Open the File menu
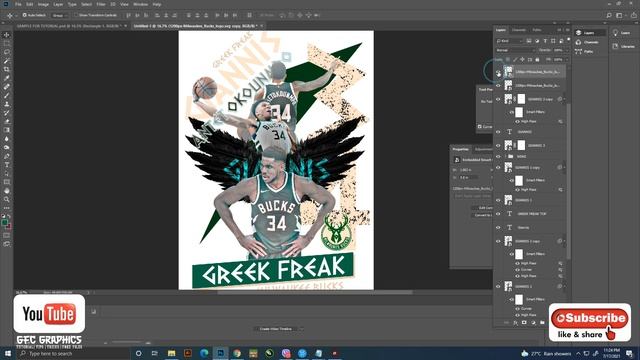Viewport: 640px width, 360px height. pyautogui.click(x=18, y=4)
